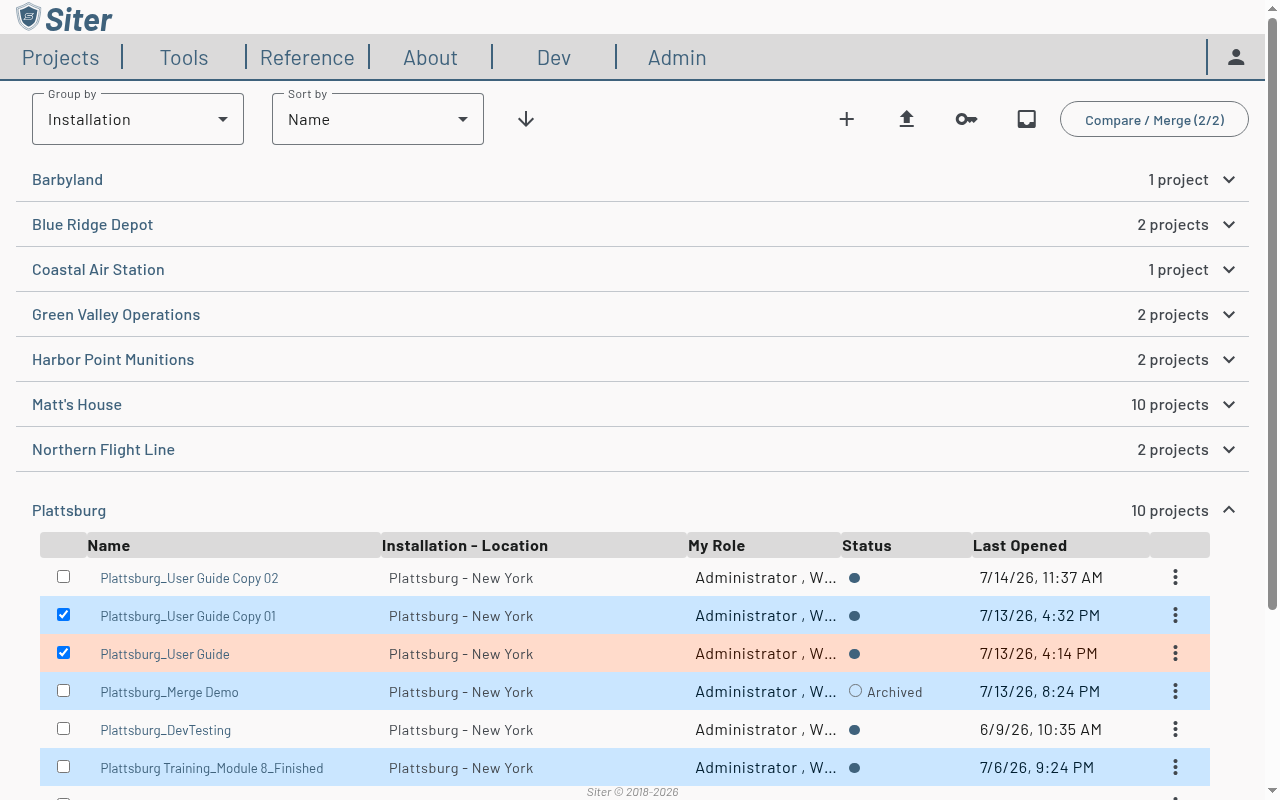Open the inbox tray icon
Viewport: 1280px width, 800px height.
coord(1026,119)
